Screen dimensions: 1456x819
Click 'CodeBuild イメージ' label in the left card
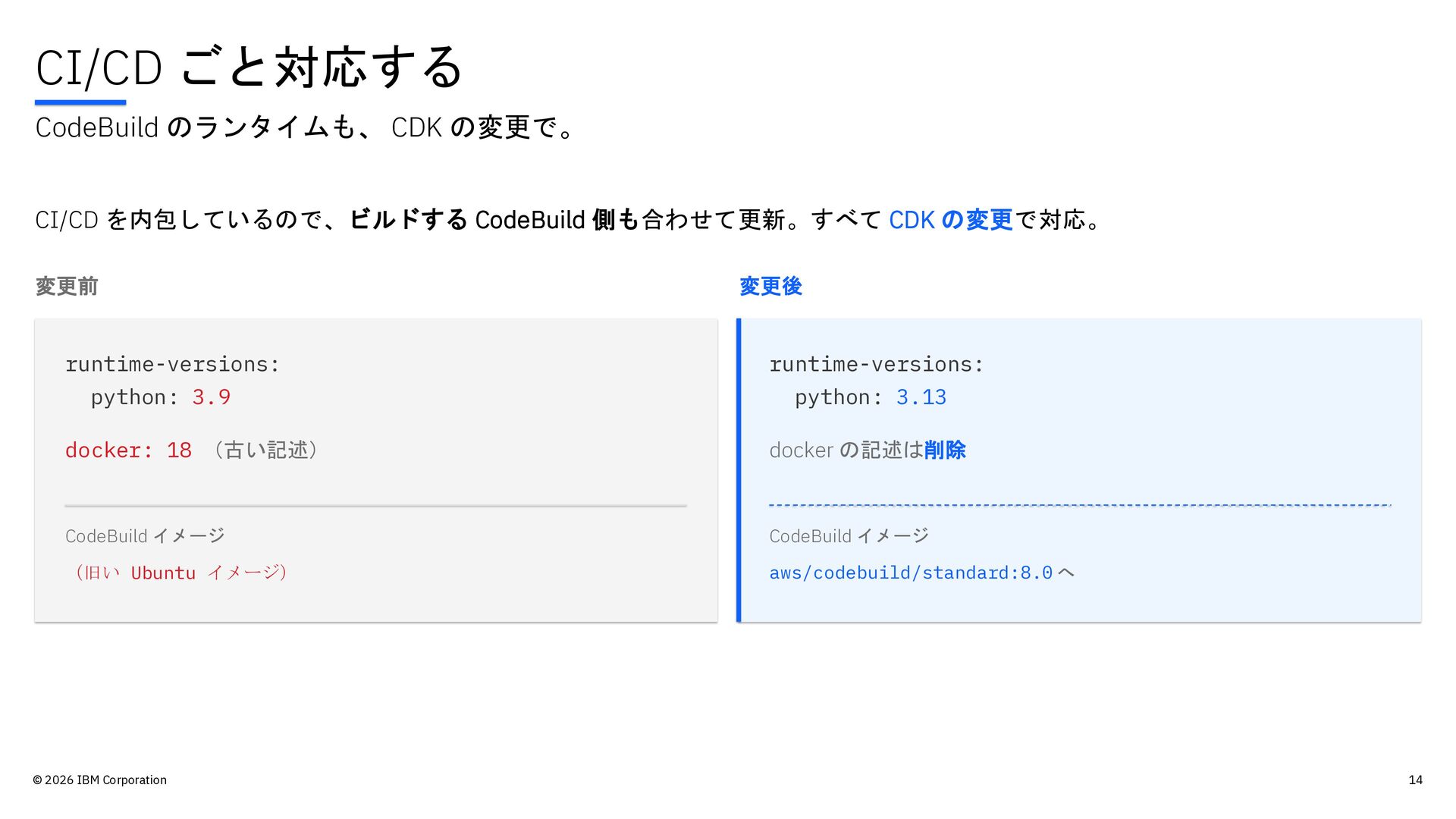tap(145, 536)
